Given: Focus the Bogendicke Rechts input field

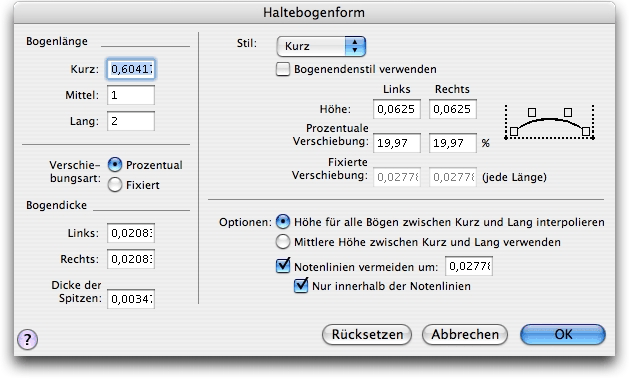Looking at the screenshot, I should coord(131,259).
